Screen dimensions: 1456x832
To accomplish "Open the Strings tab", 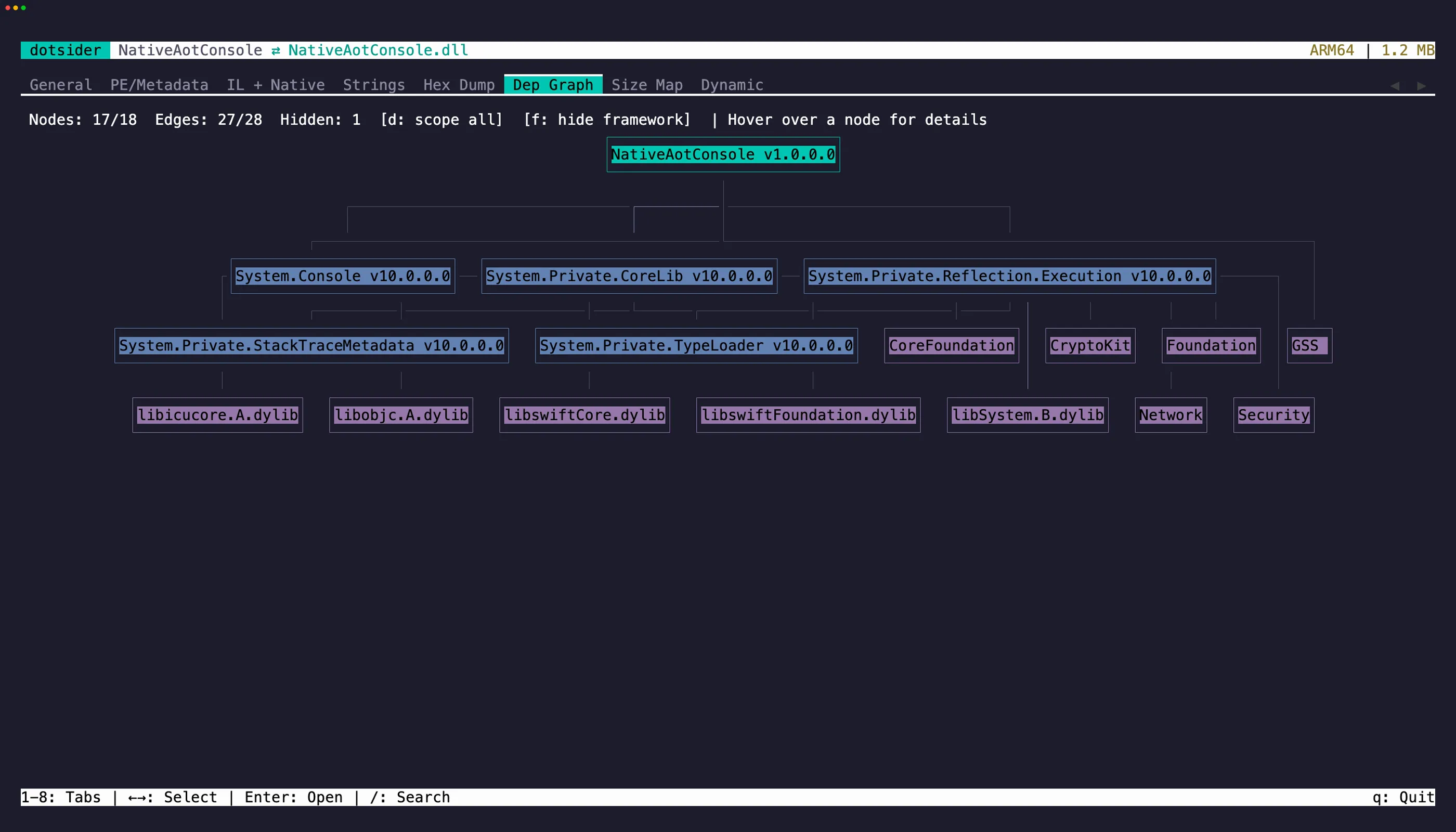I will click(x=374, y=85).
